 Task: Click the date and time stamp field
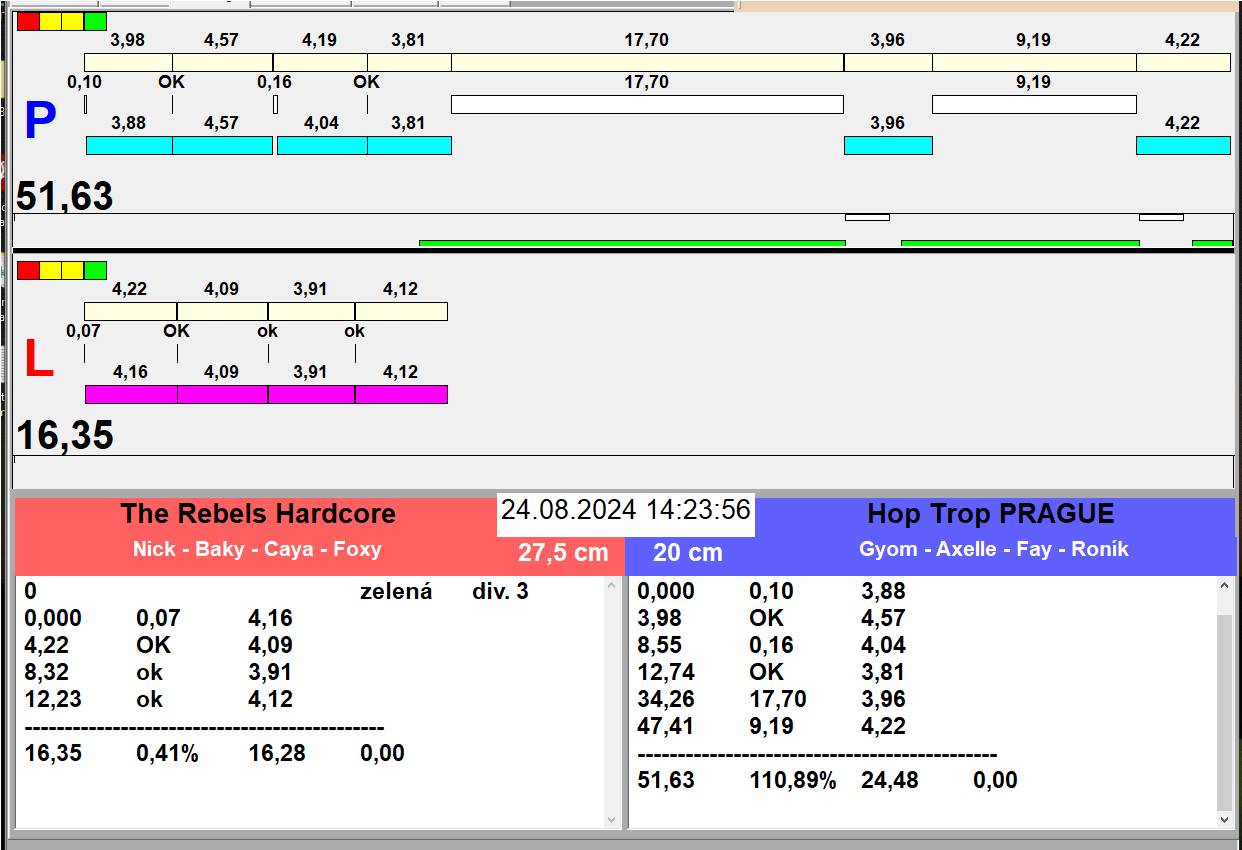625,510
